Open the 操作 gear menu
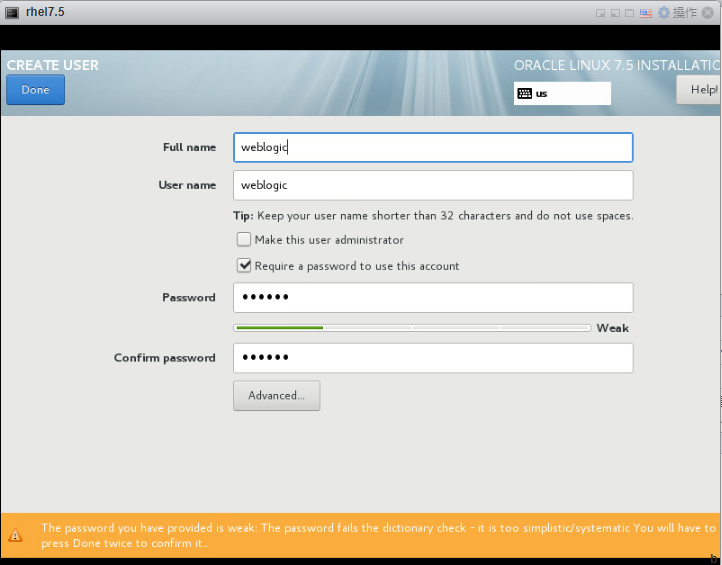This screenshot has height=565, width=722. click(677, 12)
